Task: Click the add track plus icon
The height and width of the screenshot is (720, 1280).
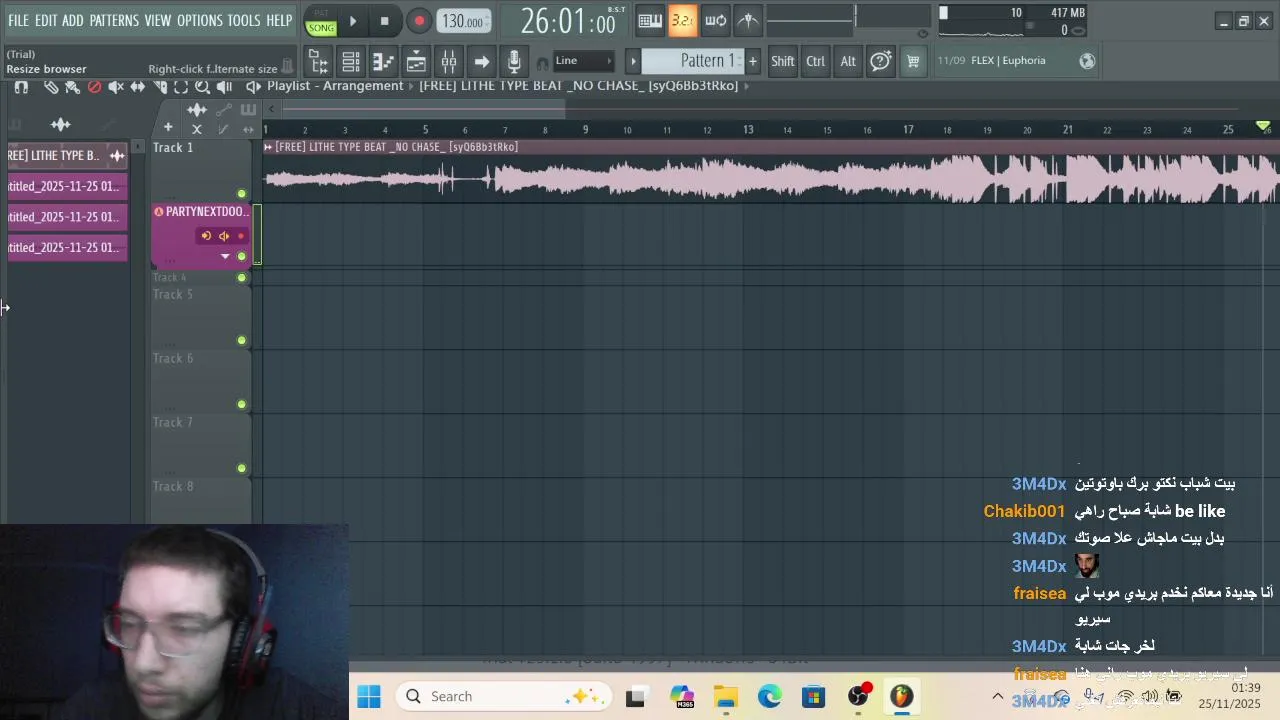Action: pos(168,127)
